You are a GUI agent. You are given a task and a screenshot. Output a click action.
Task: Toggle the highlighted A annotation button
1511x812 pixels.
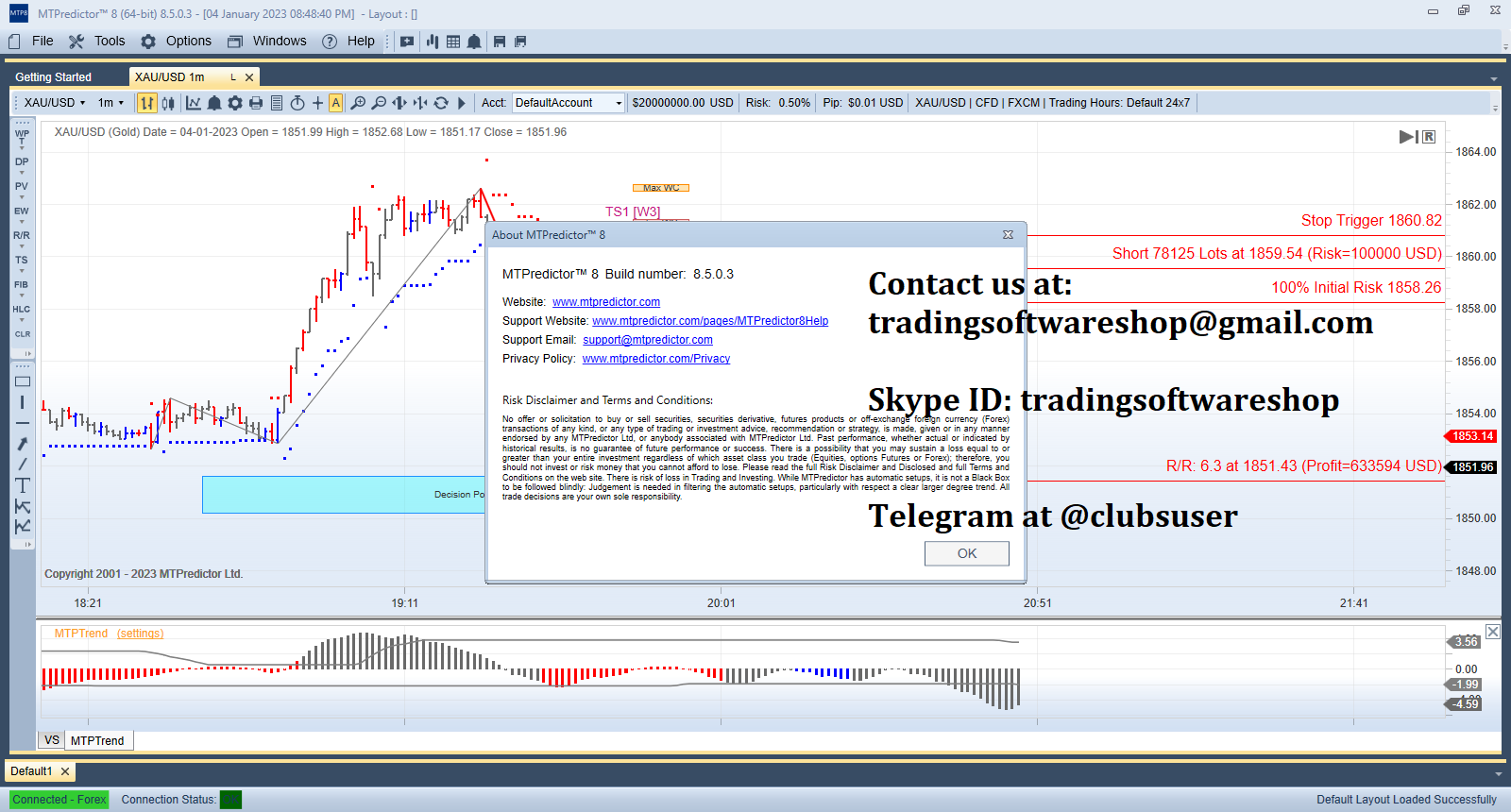tap(335, 103)
